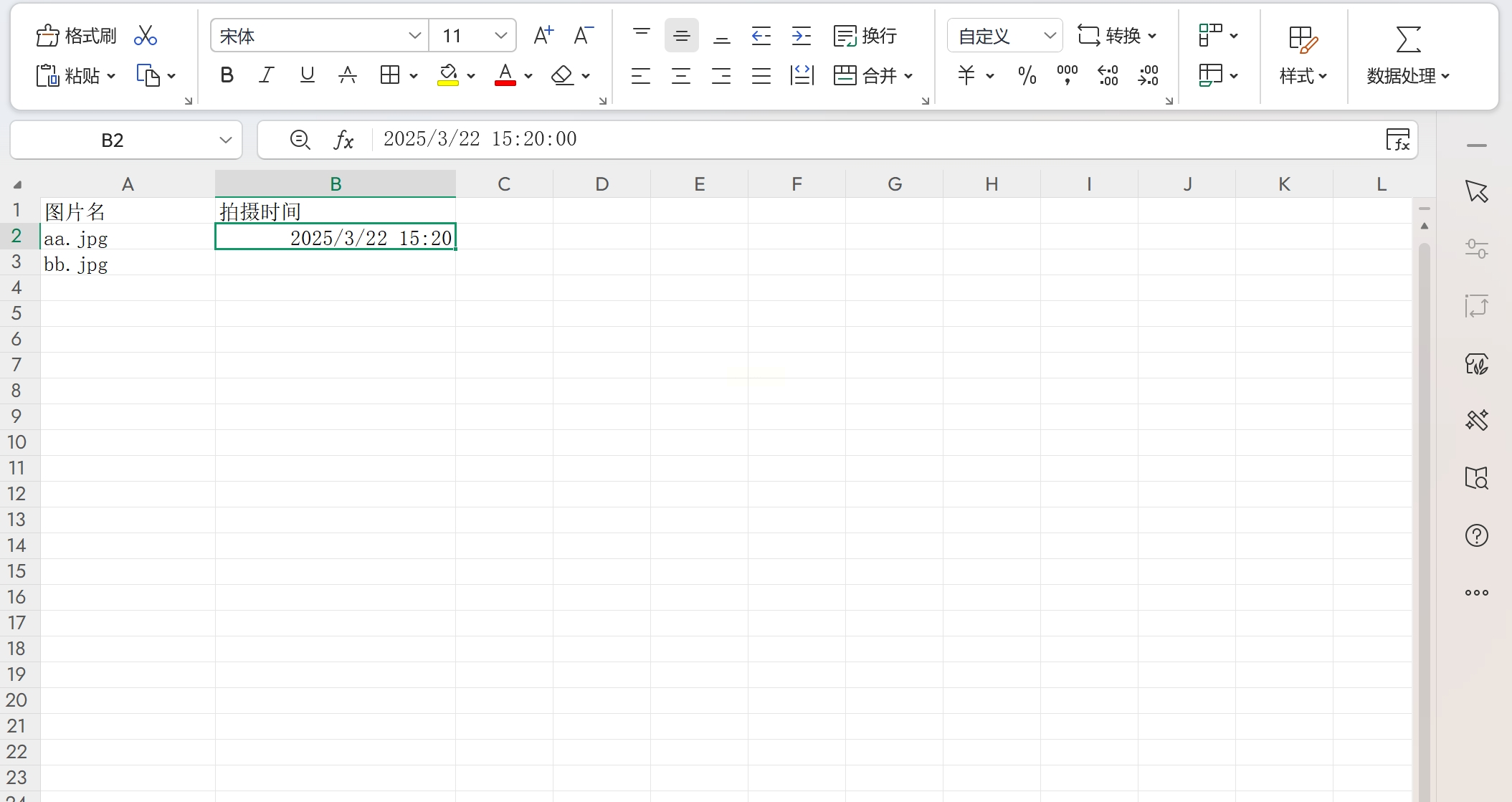1512x802 pixels.
Task: Expand the font name 宋体 dropdown
Action: click(x=414, y=36)
